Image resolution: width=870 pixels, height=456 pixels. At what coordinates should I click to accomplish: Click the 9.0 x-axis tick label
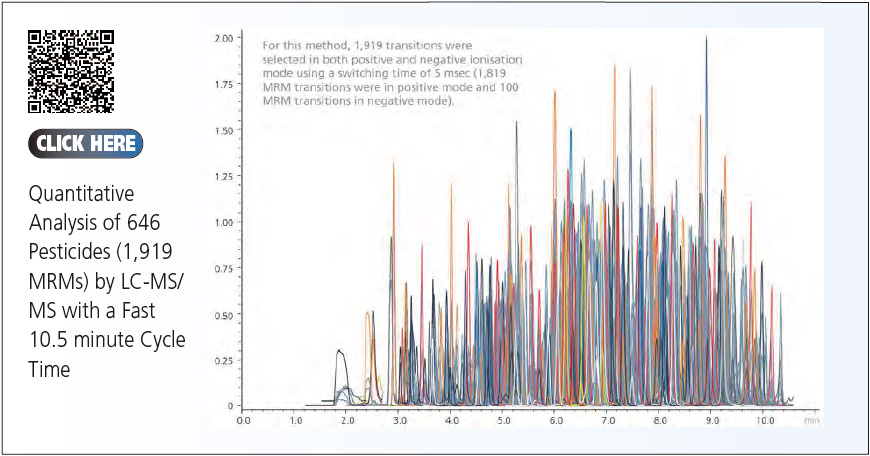click(x=712, y=420)
